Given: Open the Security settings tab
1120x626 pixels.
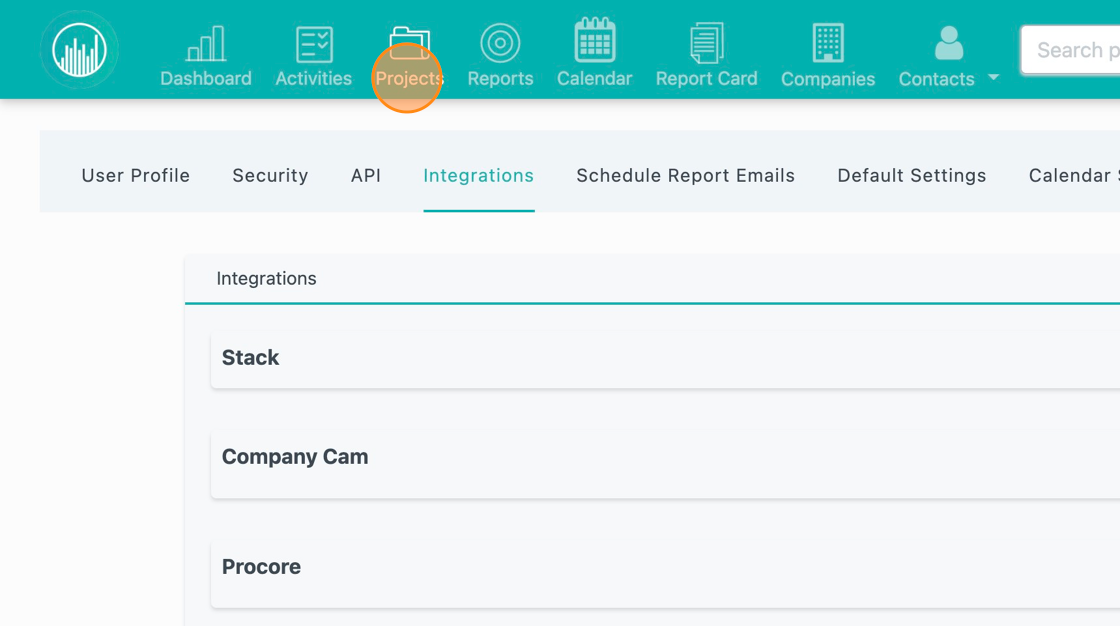Looking at the screenshot, I should (270, 175).
